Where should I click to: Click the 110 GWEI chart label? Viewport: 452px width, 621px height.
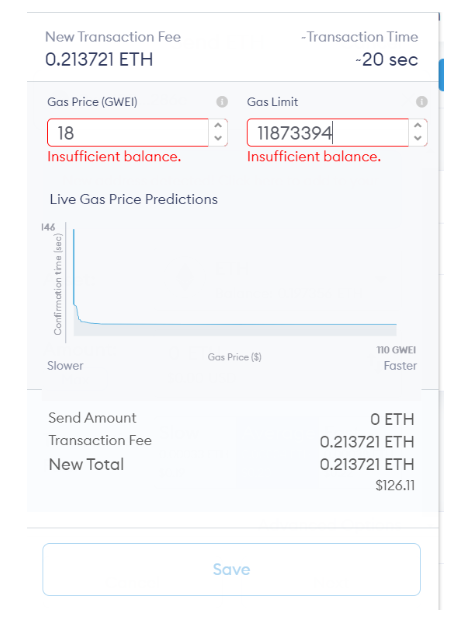point(396,350)
